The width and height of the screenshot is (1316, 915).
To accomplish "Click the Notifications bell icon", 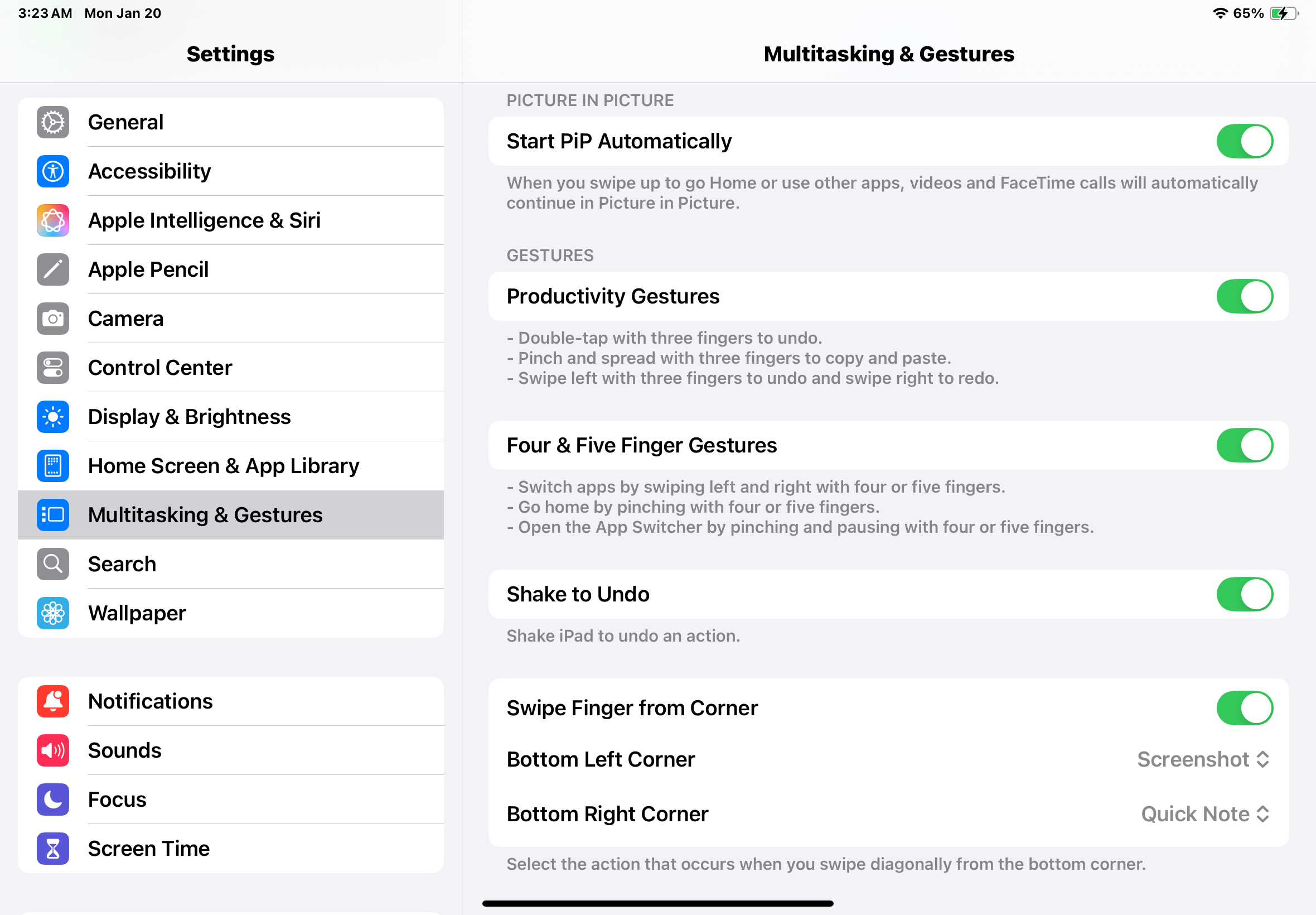I will [52, 701].
